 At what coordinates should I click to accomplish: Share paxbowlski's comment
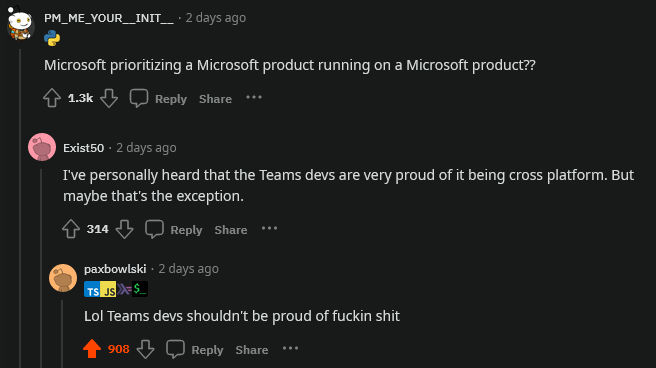251,350
